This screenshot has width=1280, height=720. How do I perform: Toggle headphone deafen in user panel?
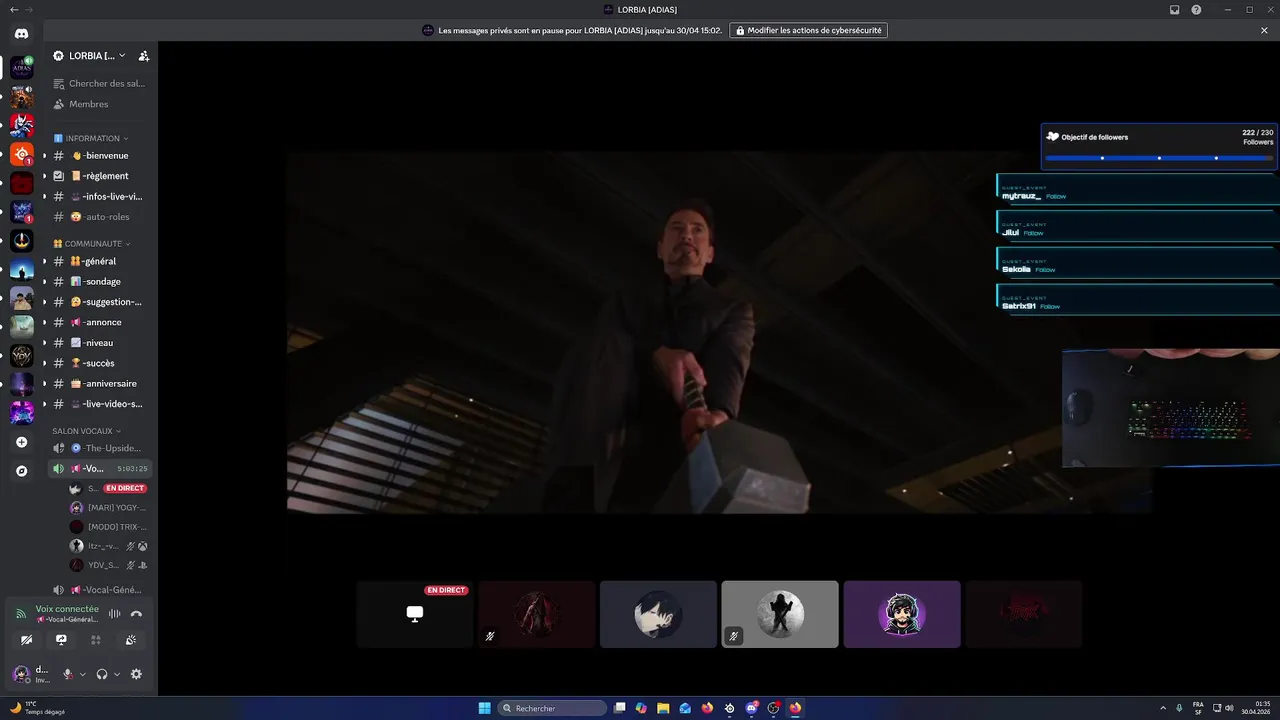coord(101,674)
